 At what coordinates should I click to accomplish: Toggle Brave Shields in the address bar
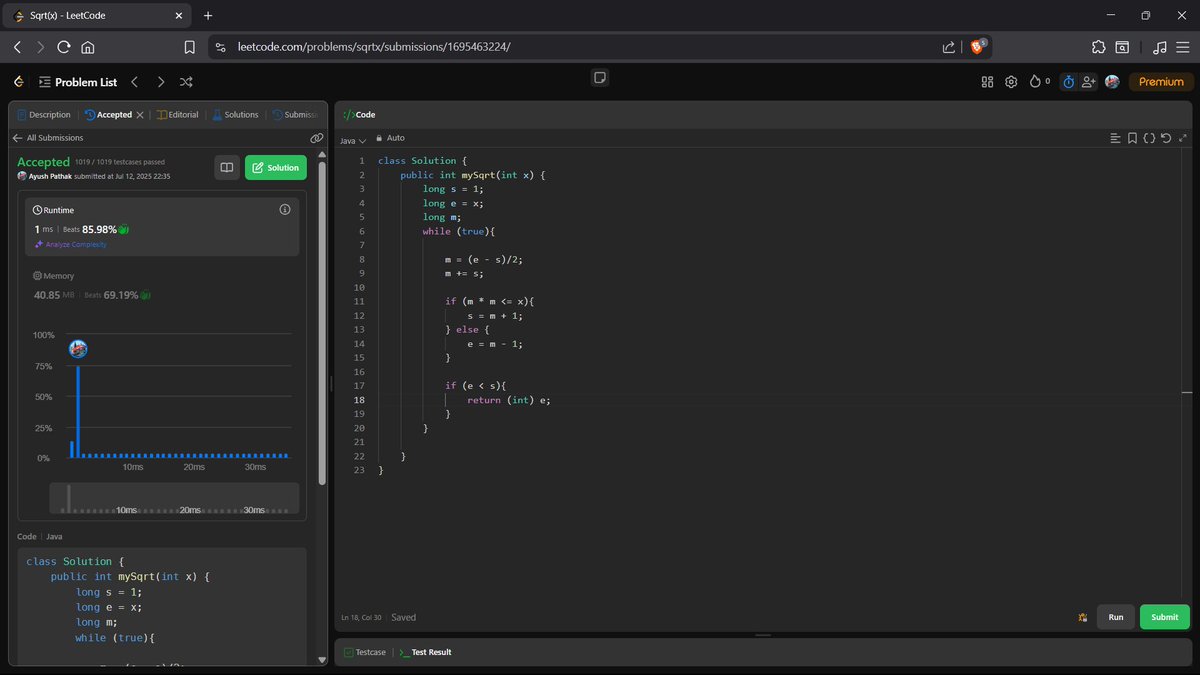click(x=977, y=46)
